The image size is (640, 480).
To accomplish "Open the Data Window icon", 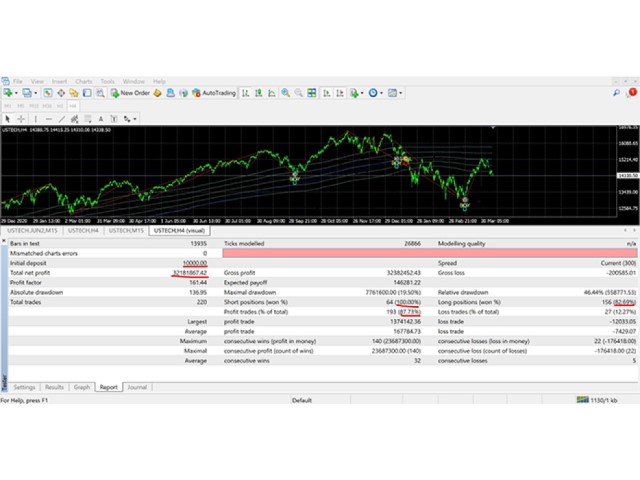I will tap(61, 93).
